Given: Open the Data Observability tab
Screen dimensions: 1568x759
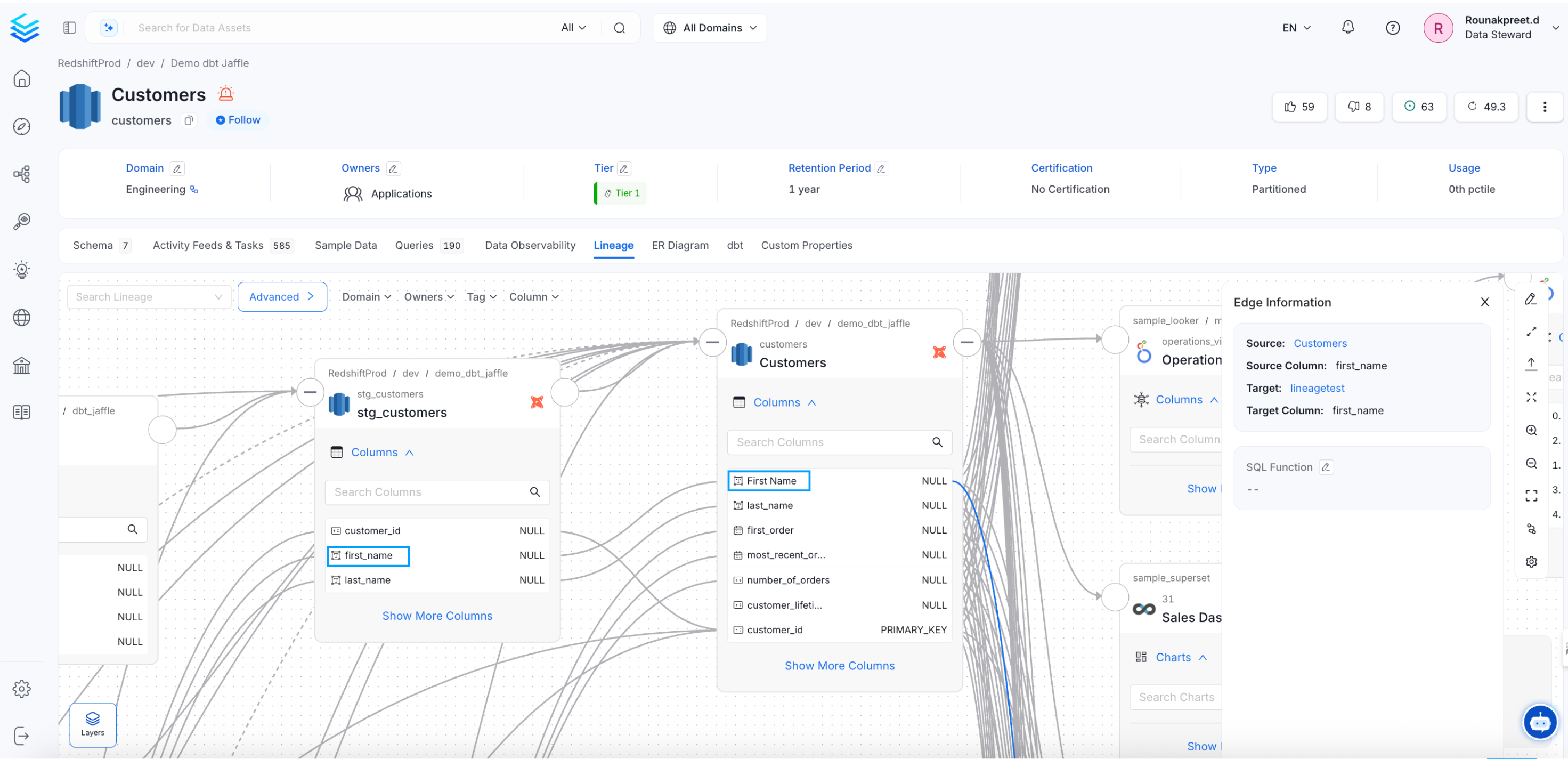Looking at the screenshot, I should [x=530, y=245].
